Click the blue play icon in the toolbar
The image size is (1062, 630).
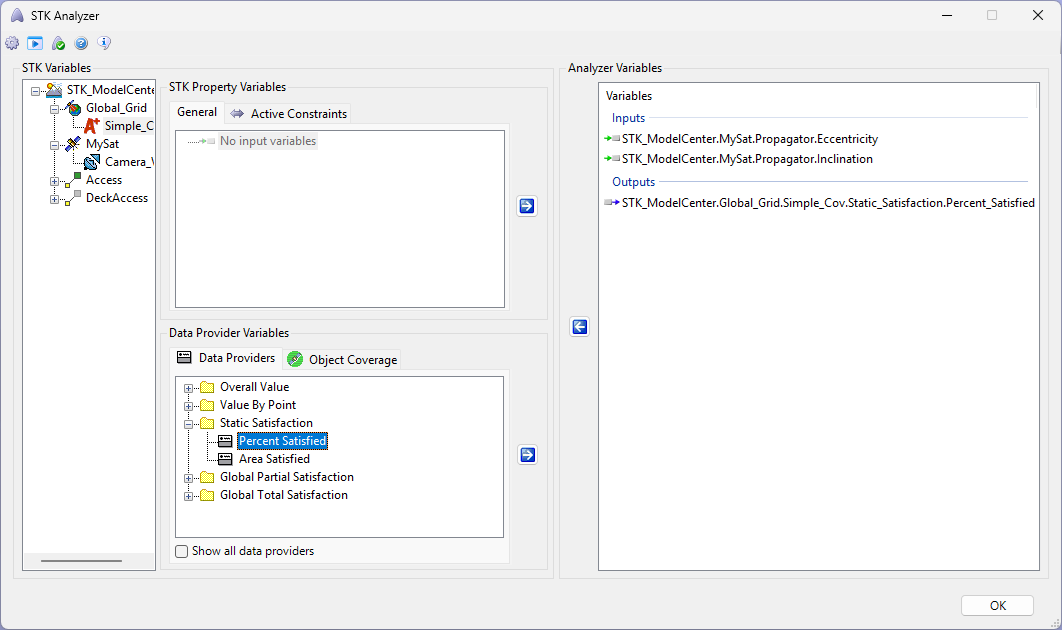click(x=35, y=43)
